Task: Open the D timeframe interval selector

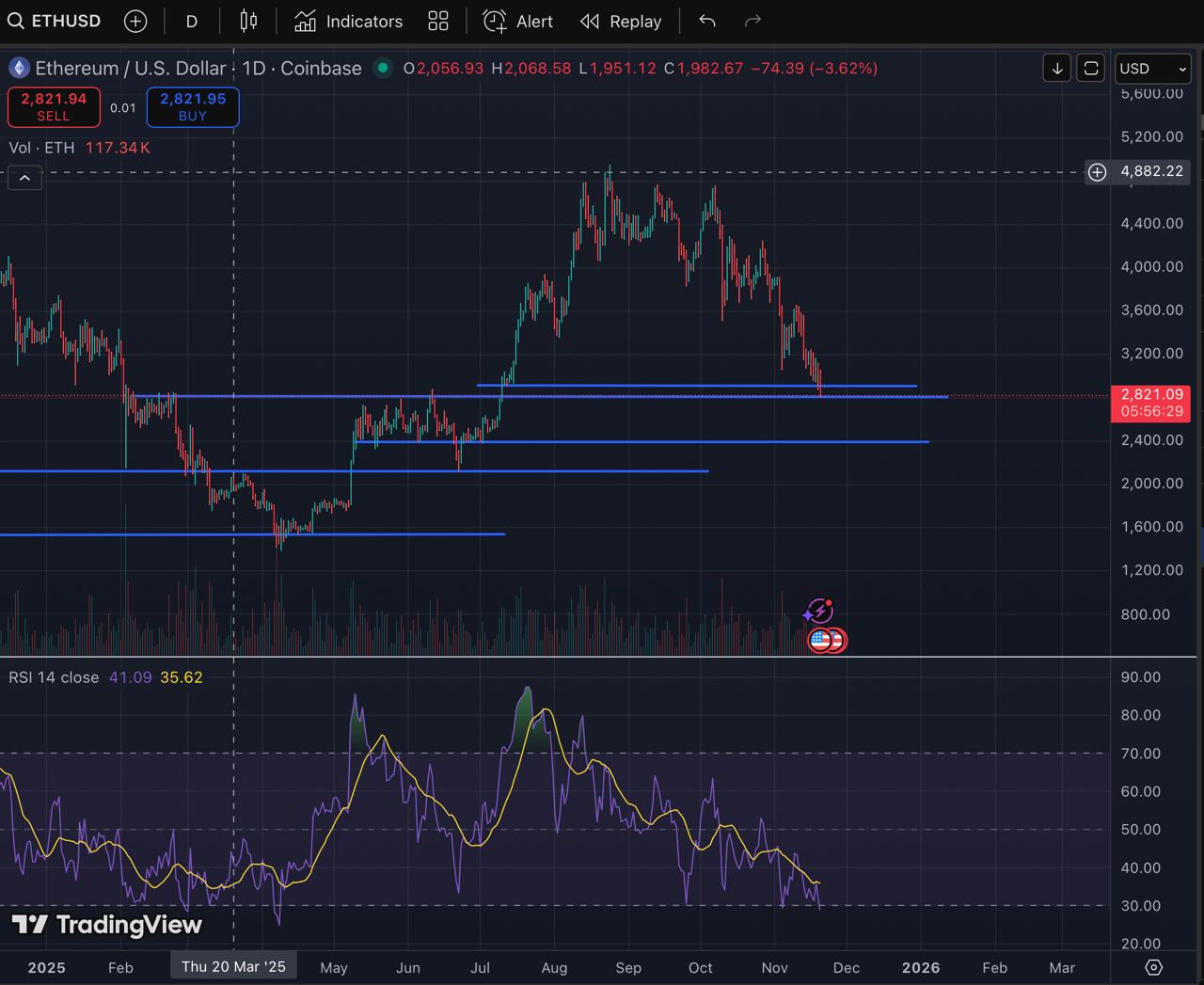Action: (x=192, y=21)
